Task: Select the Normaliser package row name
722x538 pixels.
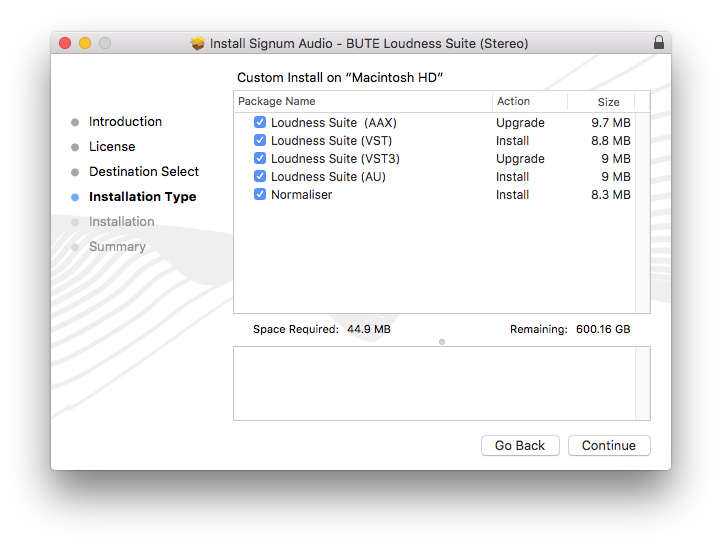Action: pyautogui.click(x=301, y=195)
